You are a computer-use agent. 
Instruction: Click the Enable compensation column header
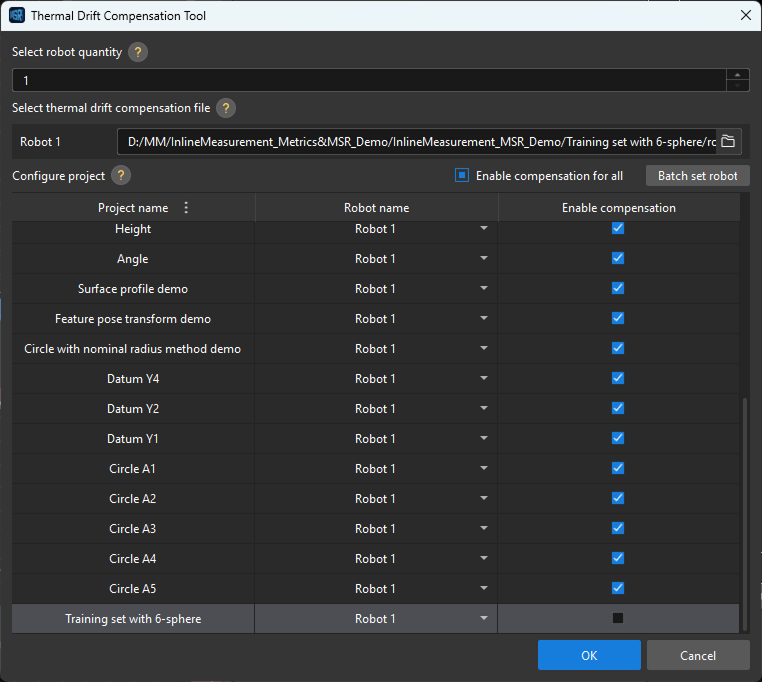(618, 208)
